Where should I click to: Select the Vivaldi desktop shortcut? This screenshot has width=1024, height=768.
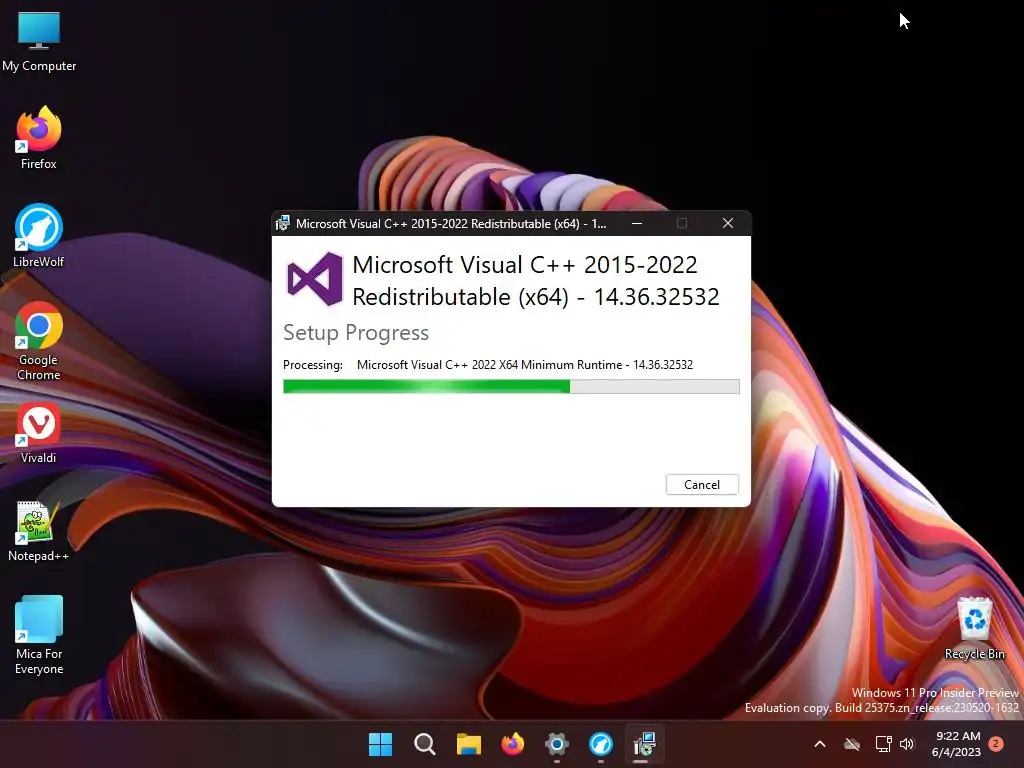[x=39, y=434]
